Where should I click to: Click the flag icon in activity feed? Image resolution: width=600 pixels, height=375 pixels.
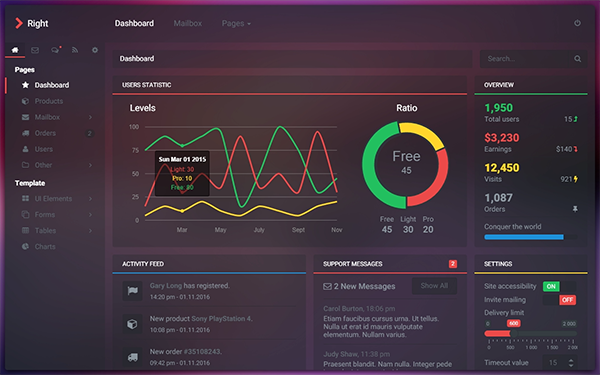pyautogui.click(x=132, y=291)
